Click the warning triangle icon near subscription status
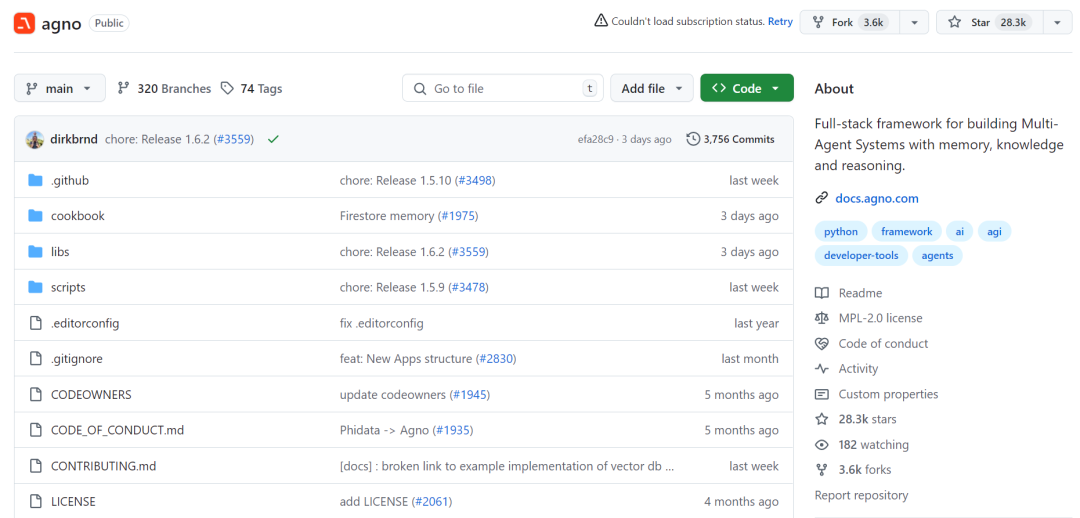Screen dimensions: 1080x518 (x=601, y=21)
